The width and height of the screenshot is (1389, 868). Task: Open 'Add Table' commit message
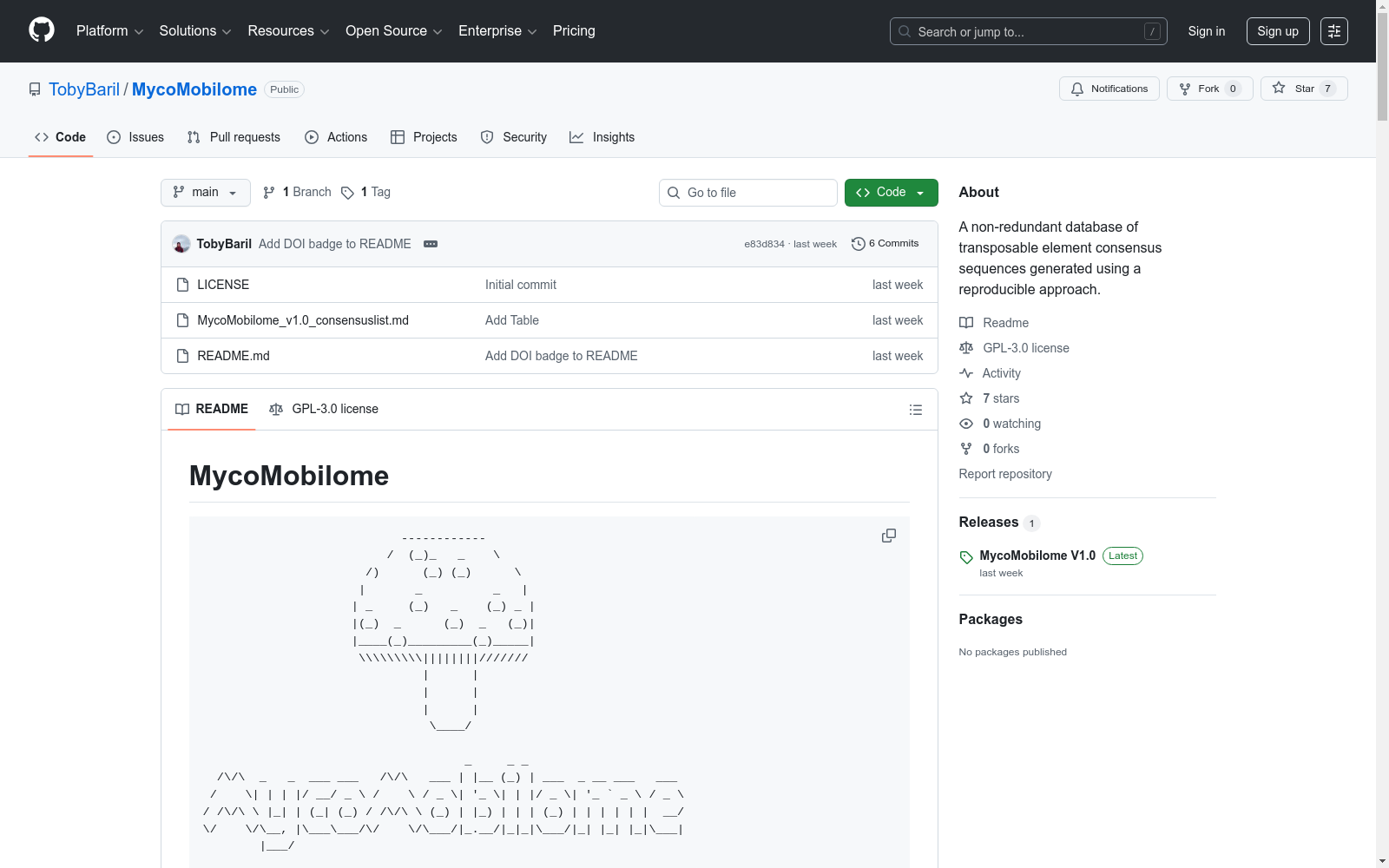pyautogui.click(x=512, y=320)
